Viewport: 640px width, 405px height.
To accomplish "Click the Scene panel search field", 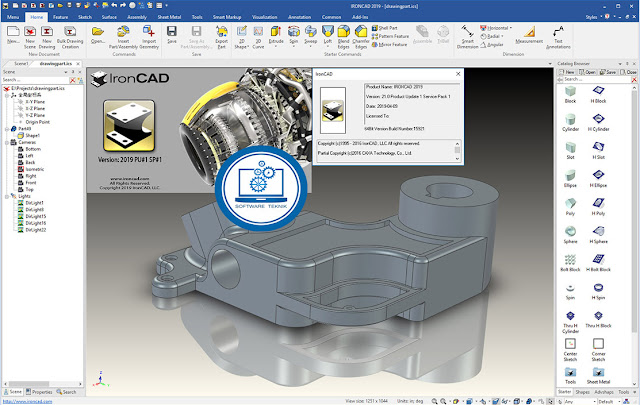I will (35, 80).
